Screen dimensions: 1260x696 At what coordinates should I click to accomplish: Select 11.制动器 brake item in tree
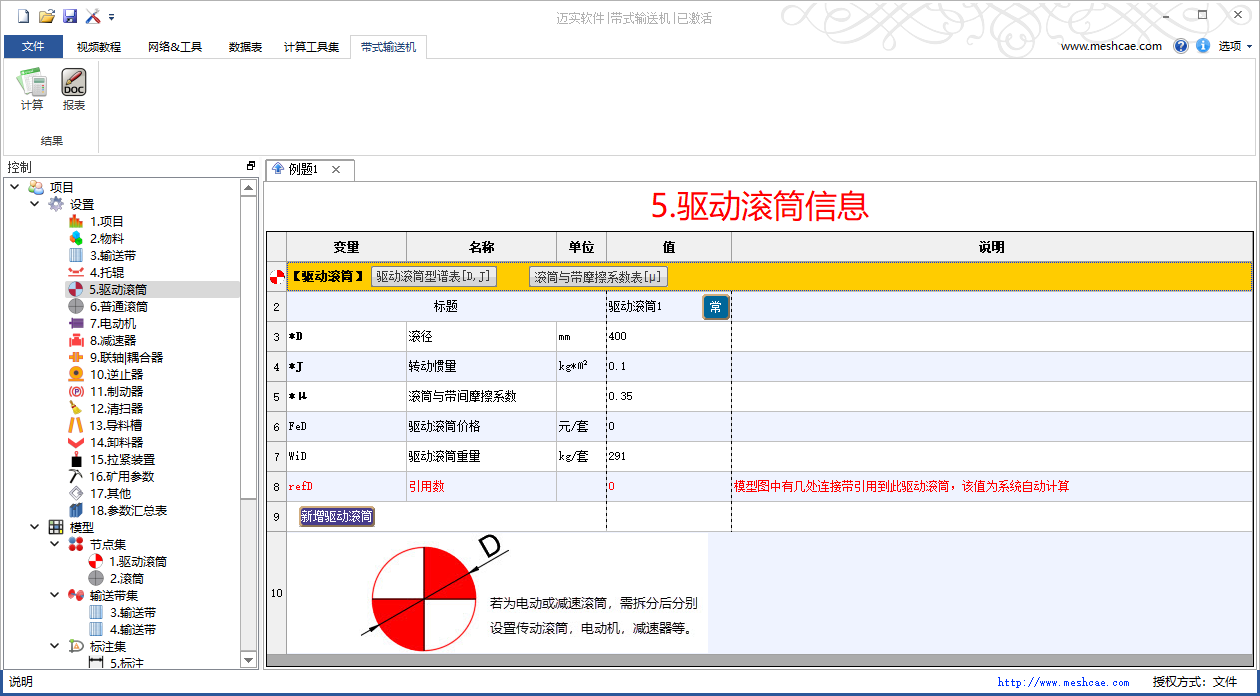pos(116,391)
